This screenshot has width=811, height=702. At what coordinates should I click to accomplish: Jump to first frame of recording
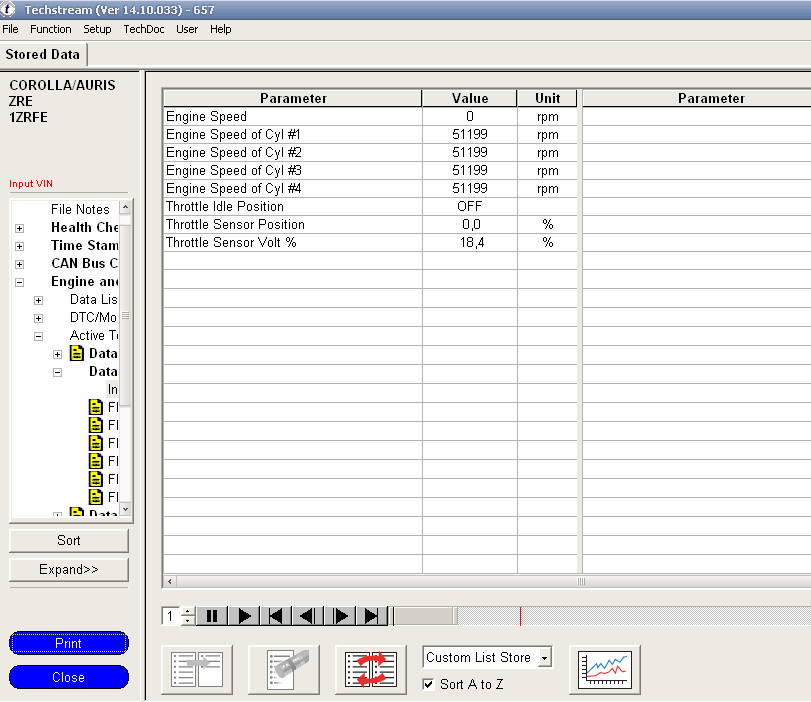point(277,616)
